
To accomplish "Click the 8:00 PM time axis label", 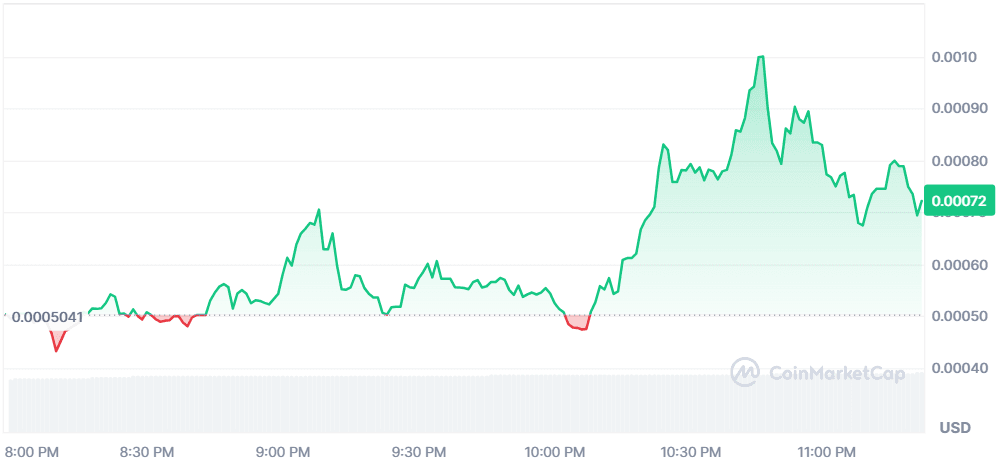I will click(x=35, y=451).
